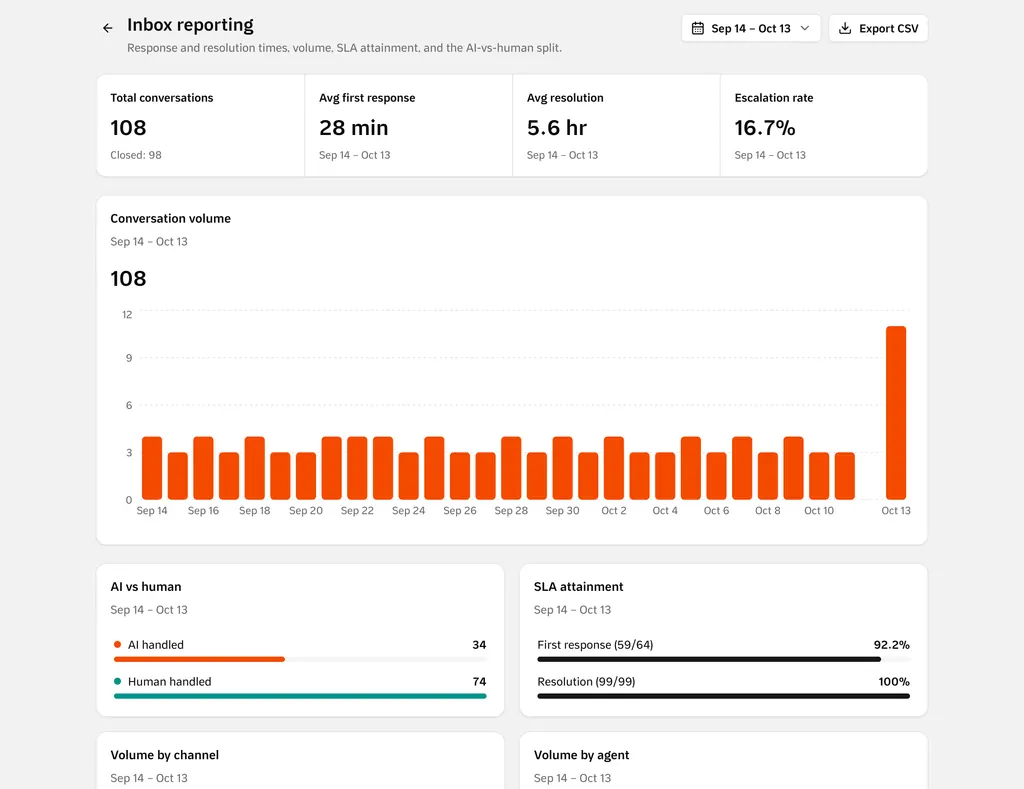Click the '16.7%' escalation rate value
Image resolution: width=1024 pixels, height=789 pixels.
pyautogui.click(x=765, y=127)
